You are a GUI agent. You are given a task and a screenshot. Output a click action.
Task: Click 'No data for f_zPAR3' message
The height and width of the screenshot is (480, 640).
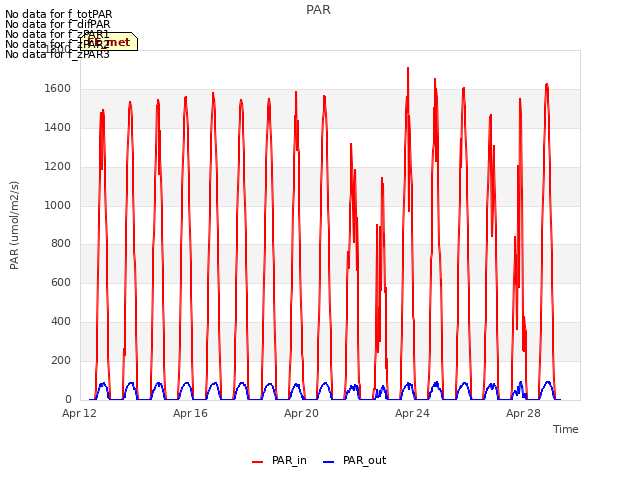point(58,54)
